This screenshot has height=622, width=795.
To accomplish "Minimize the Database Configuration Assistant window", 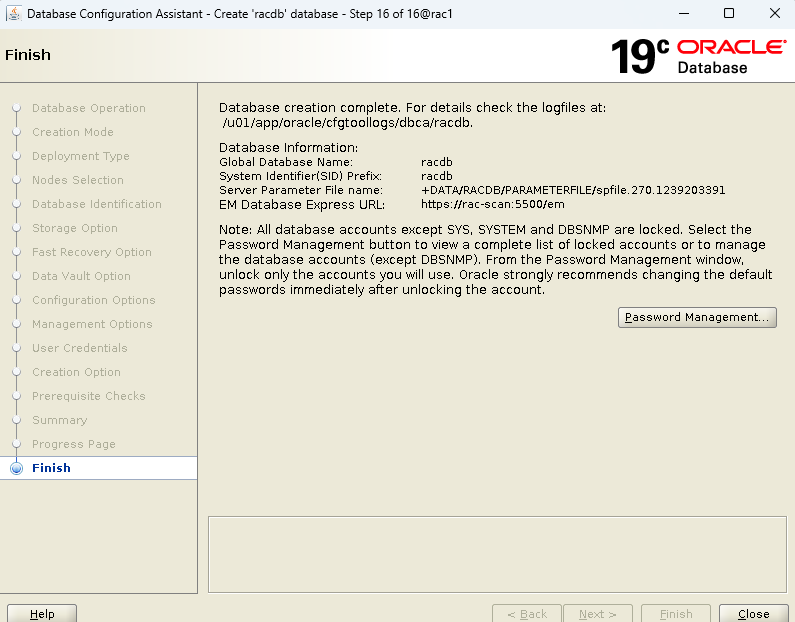I will tap(684, 13).
